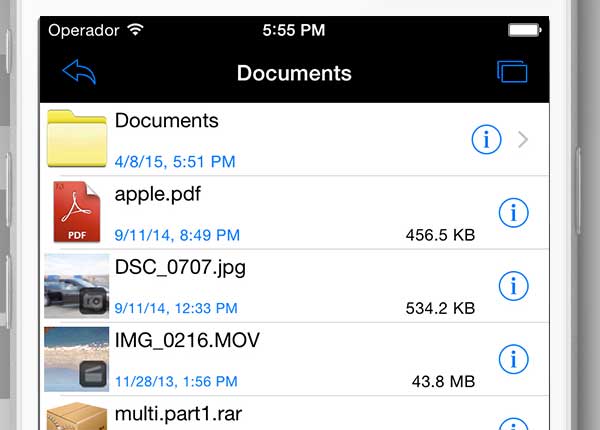Tap the Wi-Fi icon in status bar
This screenshot has height=430, width=600.
[x=135, y=30]
